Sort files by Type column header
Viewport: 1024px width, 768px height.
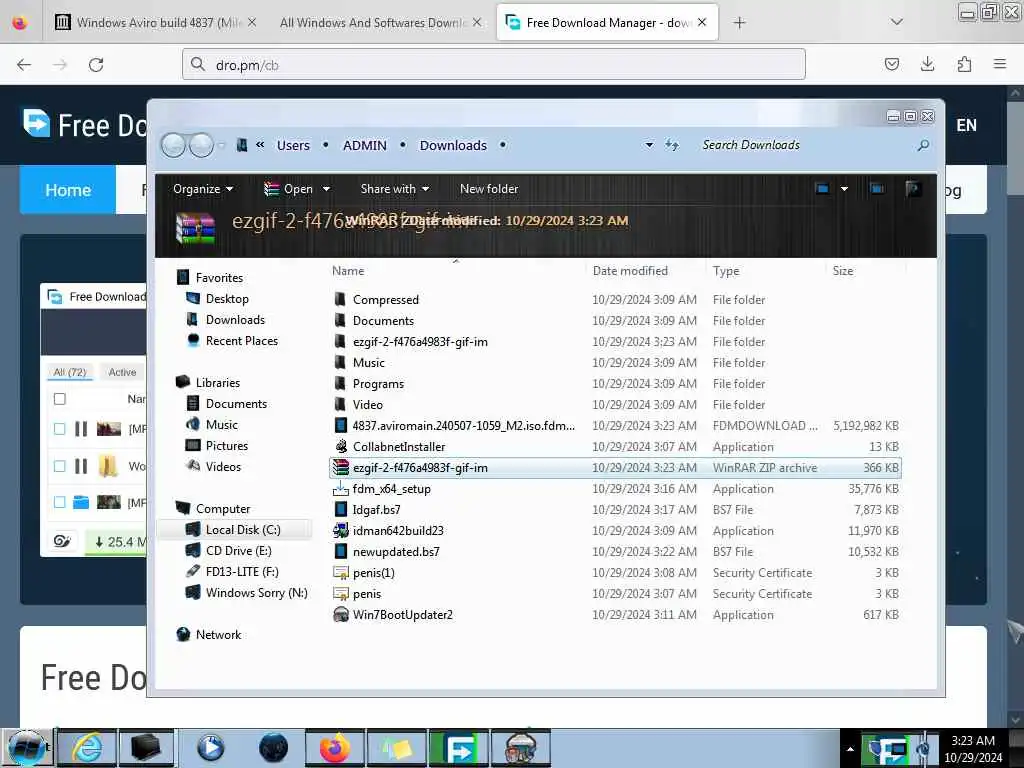(726, 270)
